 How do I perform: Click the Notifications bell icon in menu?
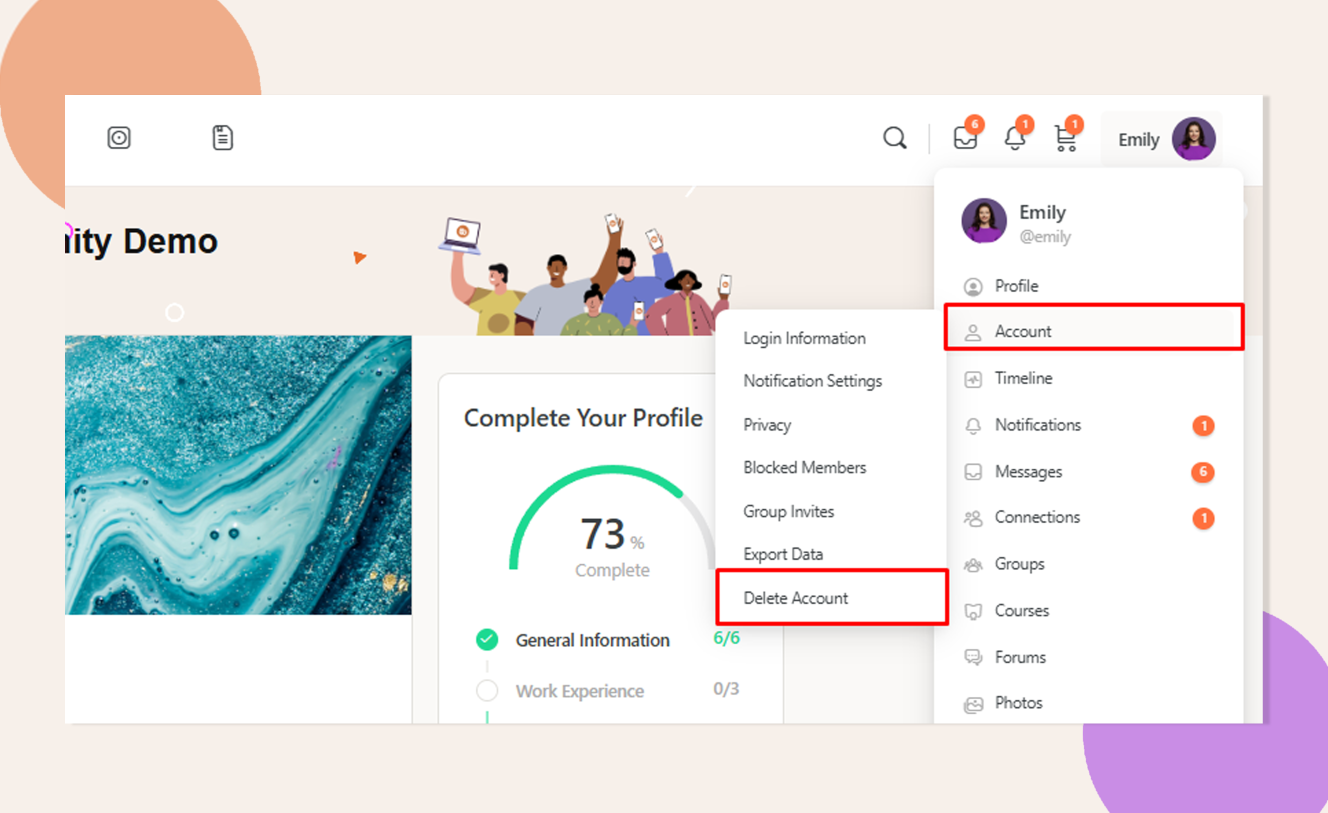[x=973, y=426]
